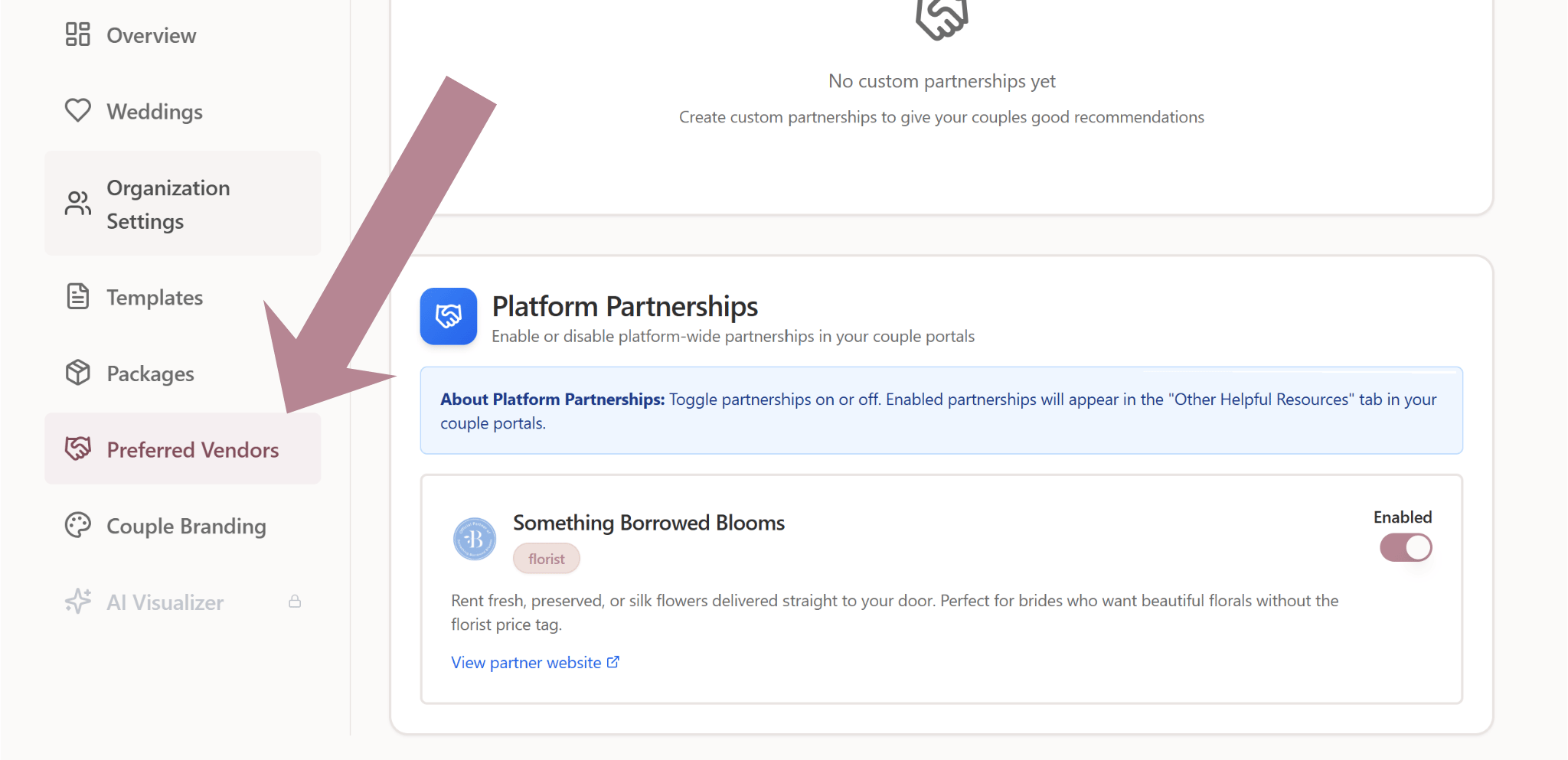This screenshot has height=760, width=1568.
Task: Click the Organization Settings people icon
Action: click(x=77, y=204)
